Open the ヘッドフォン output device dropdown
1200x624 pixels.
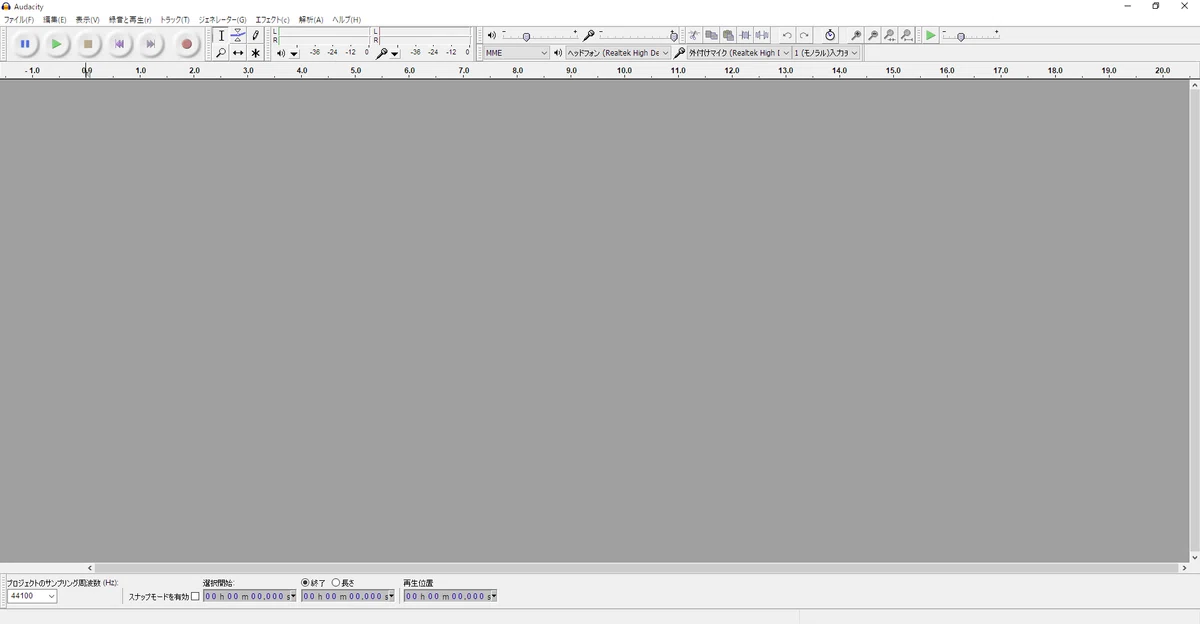pyautogui.click(x=618, y=53)
